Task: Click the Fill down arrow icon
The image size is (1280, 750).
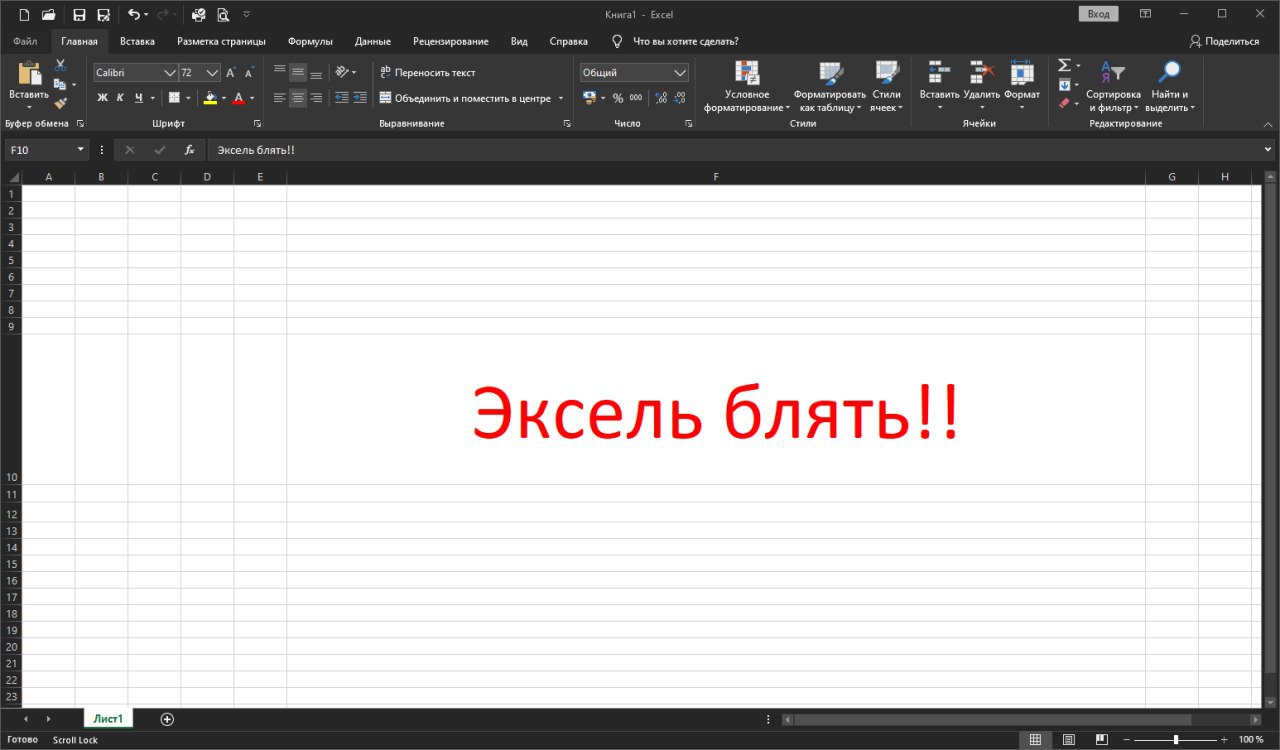Action: pyautogui.click(x=1064, y=85)
